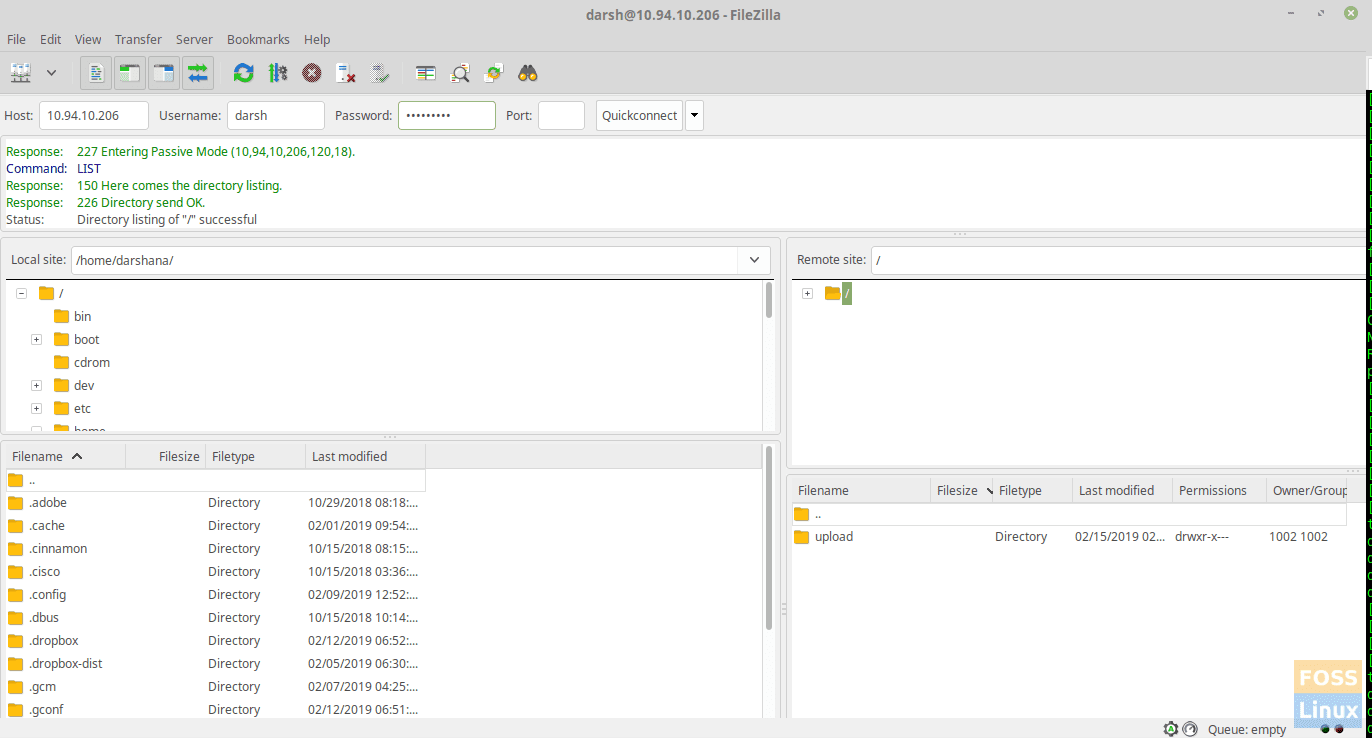This screenshot has width=1372, height=738.
Task: Select the .dropbox-dist folder
Action: [x=216, y=664]
